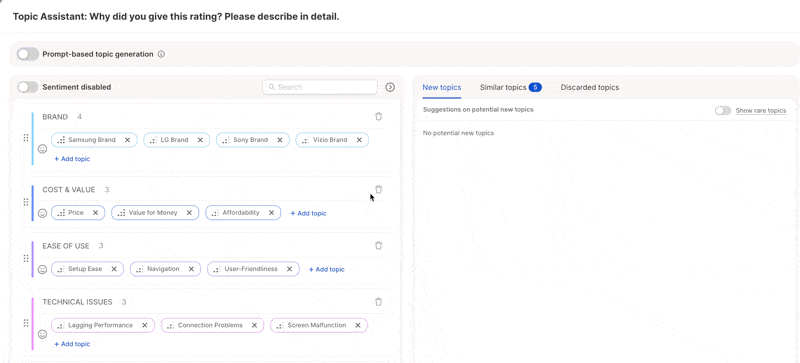
Task: Click the 'No potential new topics' message
Action: tap(458, 133)
